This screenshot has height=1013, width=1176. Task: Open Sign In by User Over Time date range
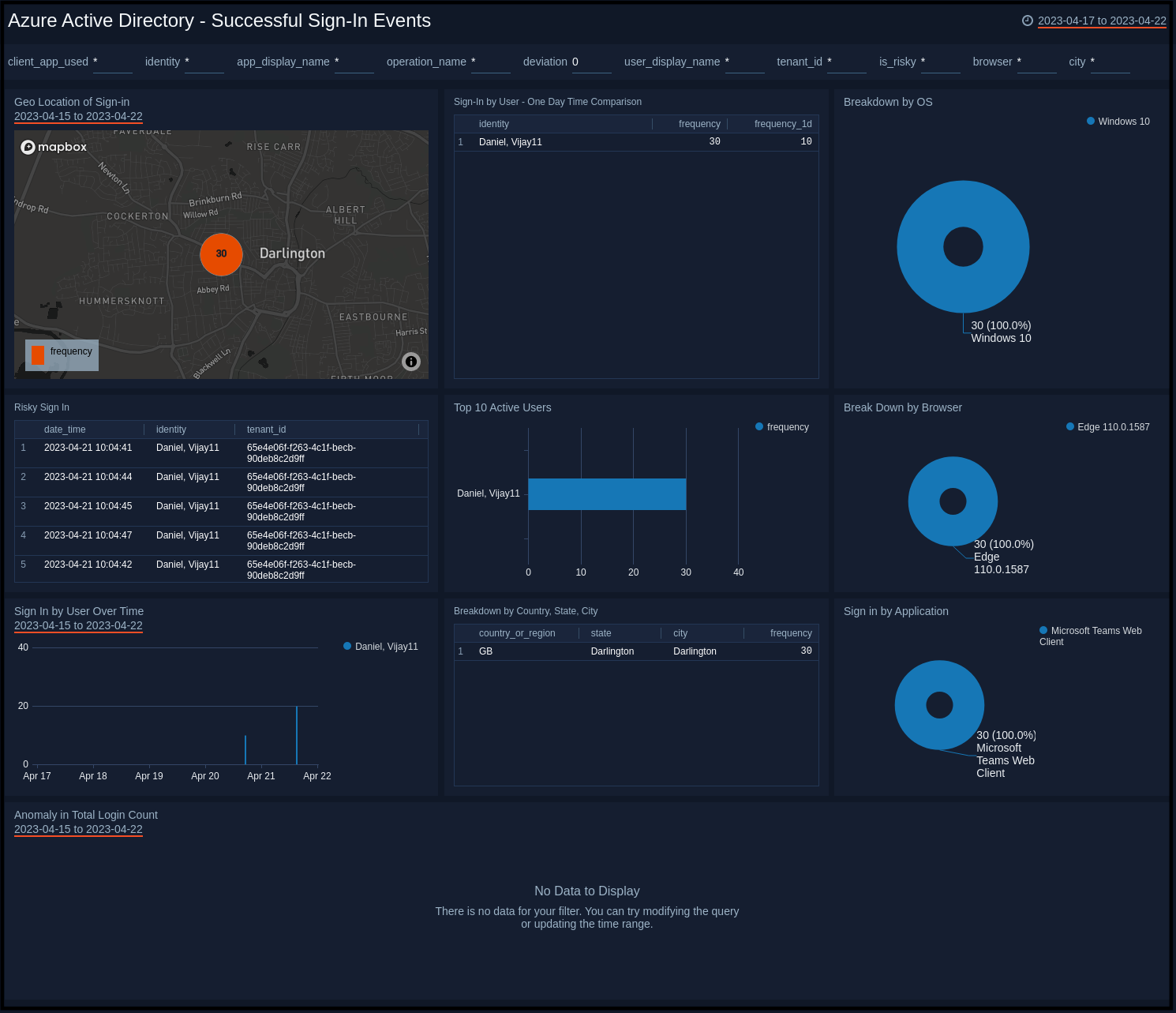78,626
